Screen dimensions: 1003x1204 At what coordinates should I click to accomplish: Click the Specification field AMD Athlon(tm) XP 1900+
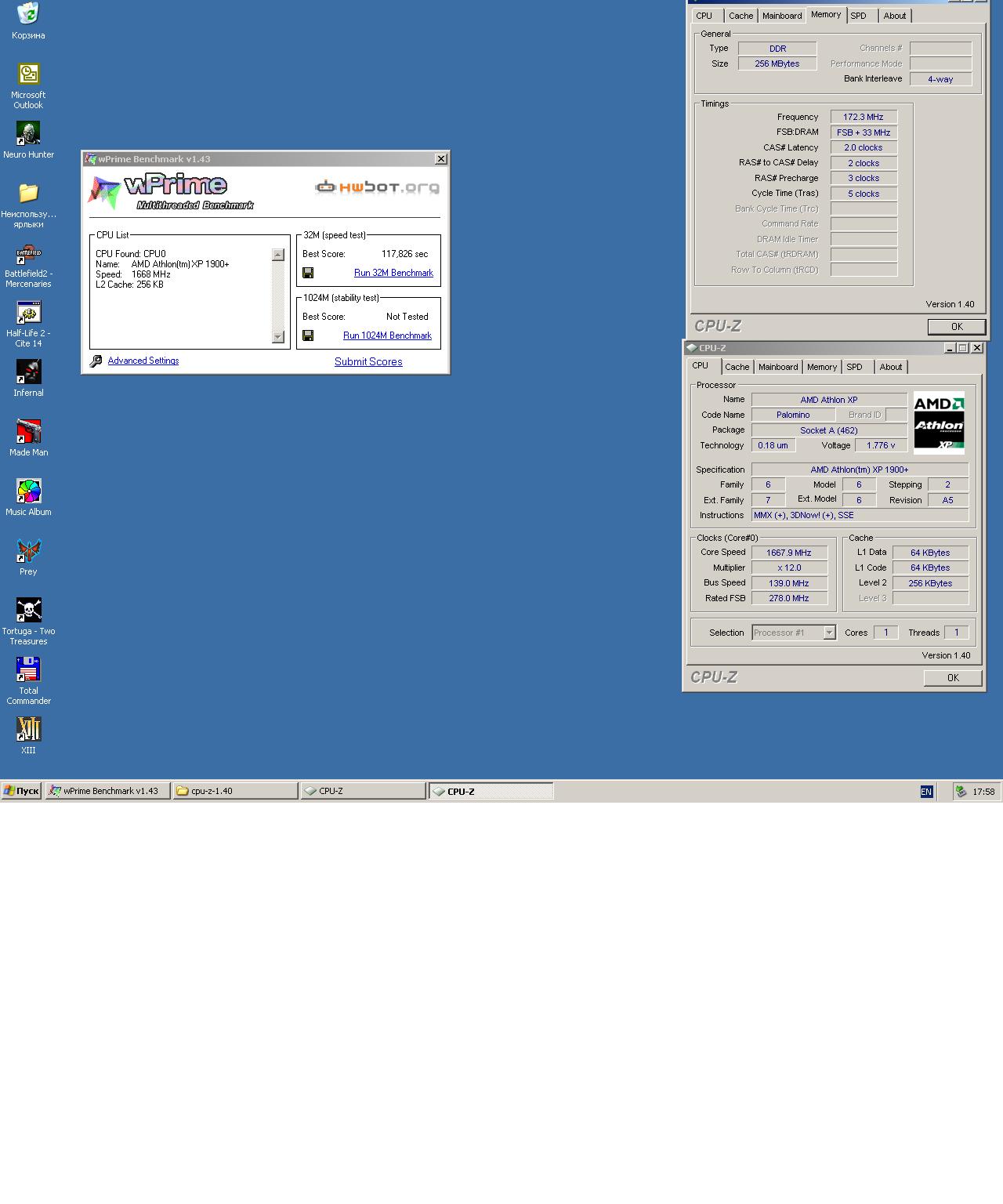point(860,470)
